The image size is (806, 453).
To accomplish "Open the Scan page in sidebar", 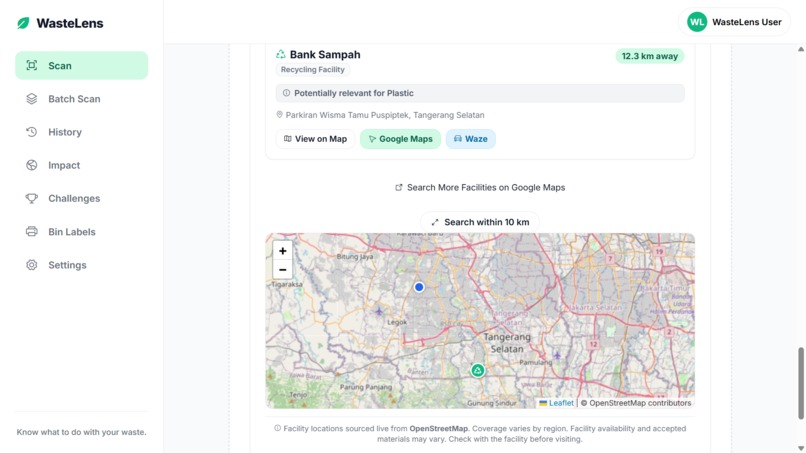I will coord(81,65).
